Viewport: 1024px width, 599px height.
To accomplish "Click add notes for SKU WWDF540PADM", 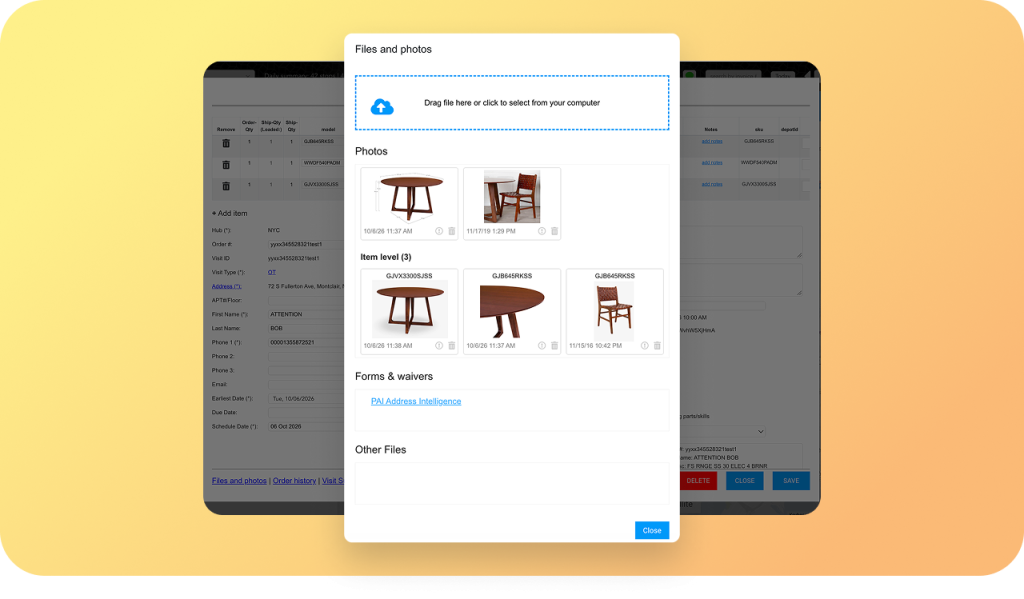I will (x=712, y=163).
